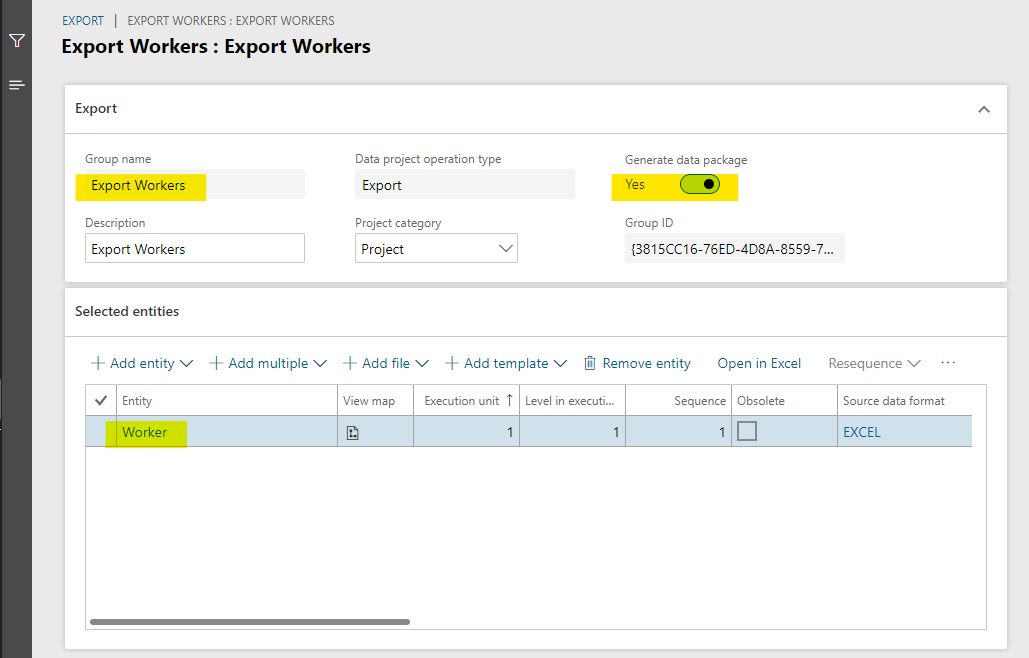Expand the navigation pane hamburger icon

(16, 84)
